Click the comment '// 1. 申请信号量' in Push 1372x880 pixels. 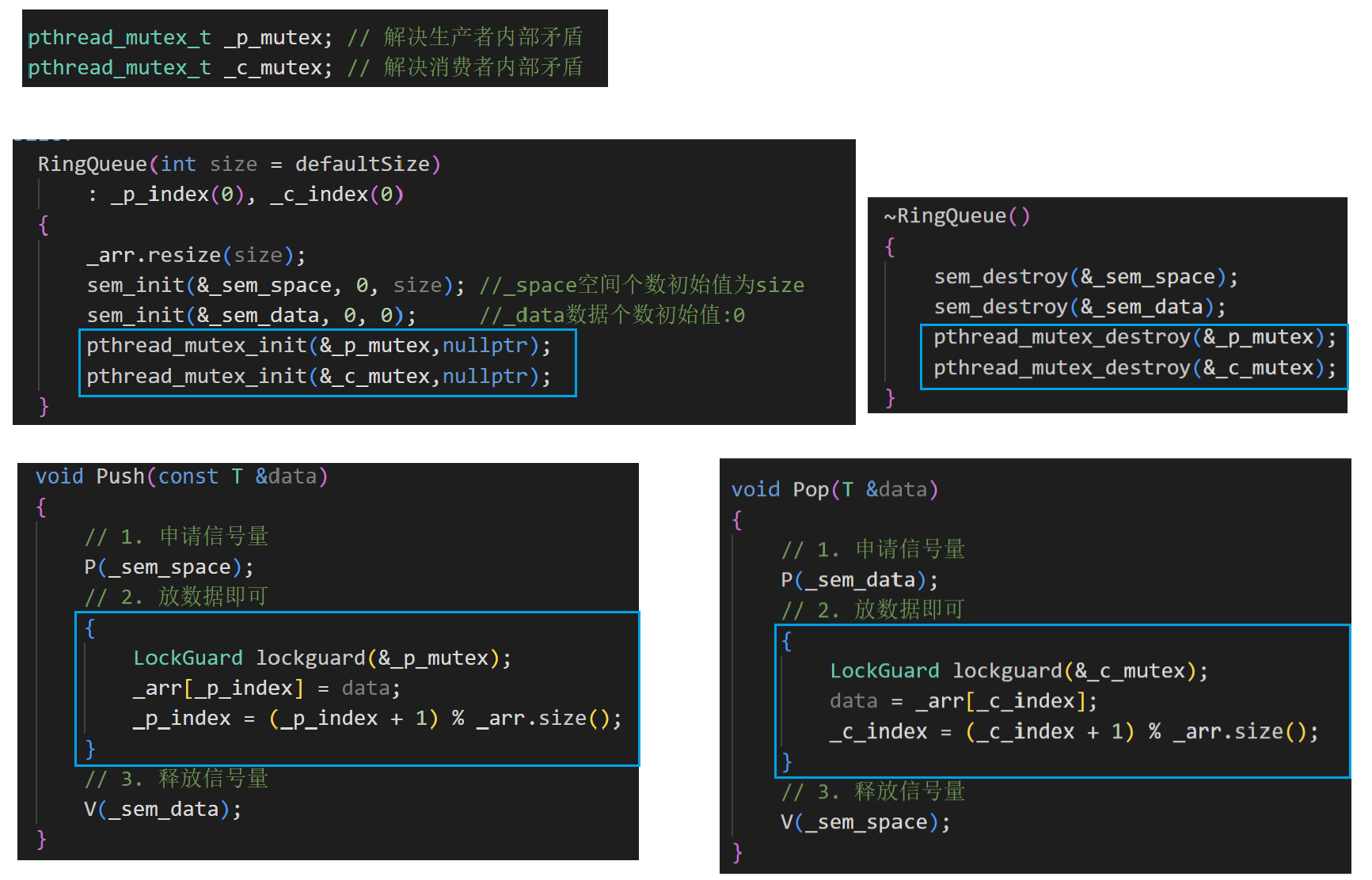[177, 537]
